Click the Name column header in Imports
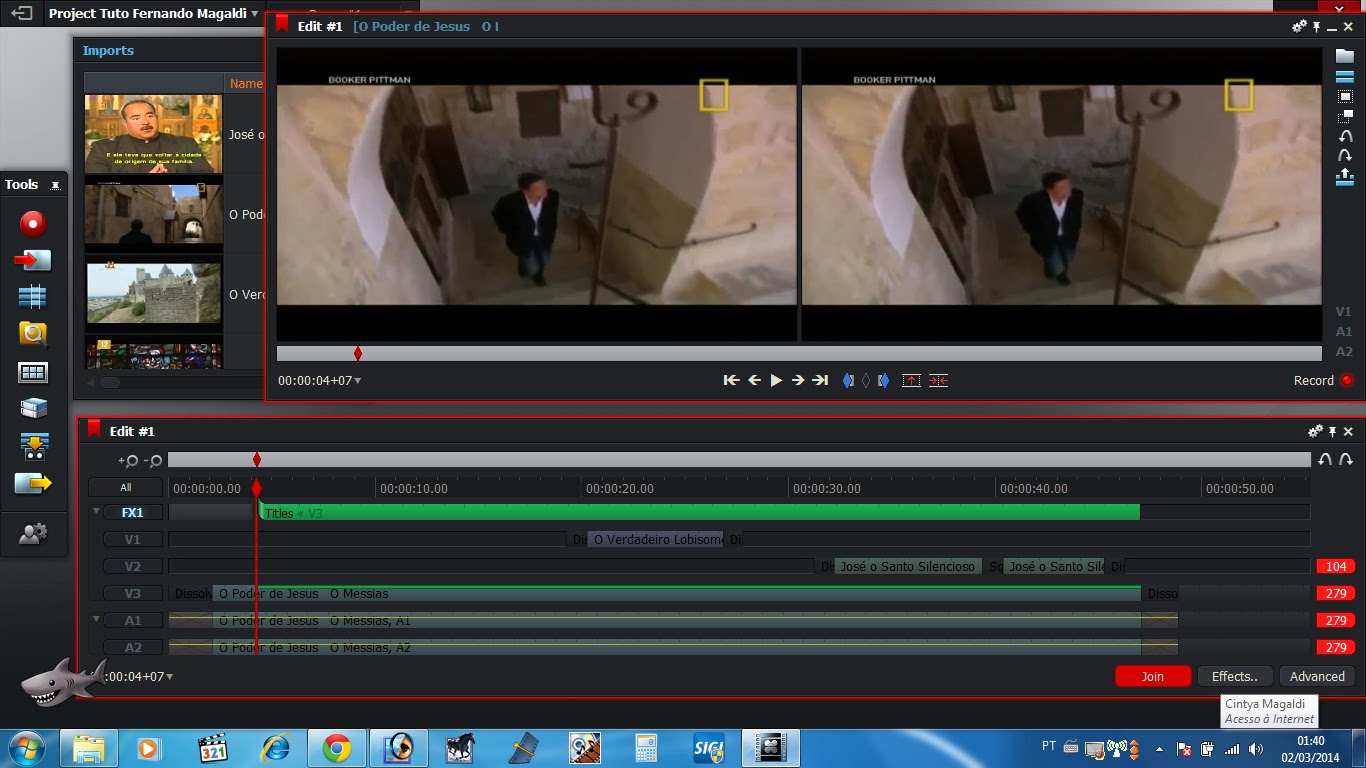 click(246, 84)
